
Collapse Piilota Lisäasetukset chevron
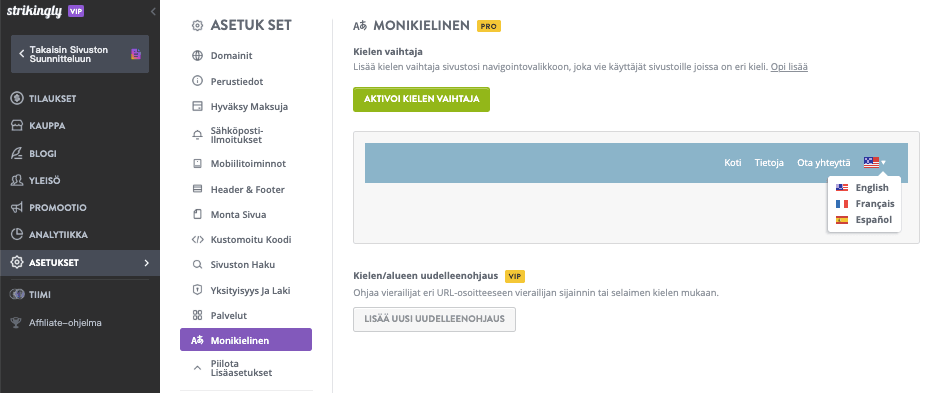click(x=198, y=369)
